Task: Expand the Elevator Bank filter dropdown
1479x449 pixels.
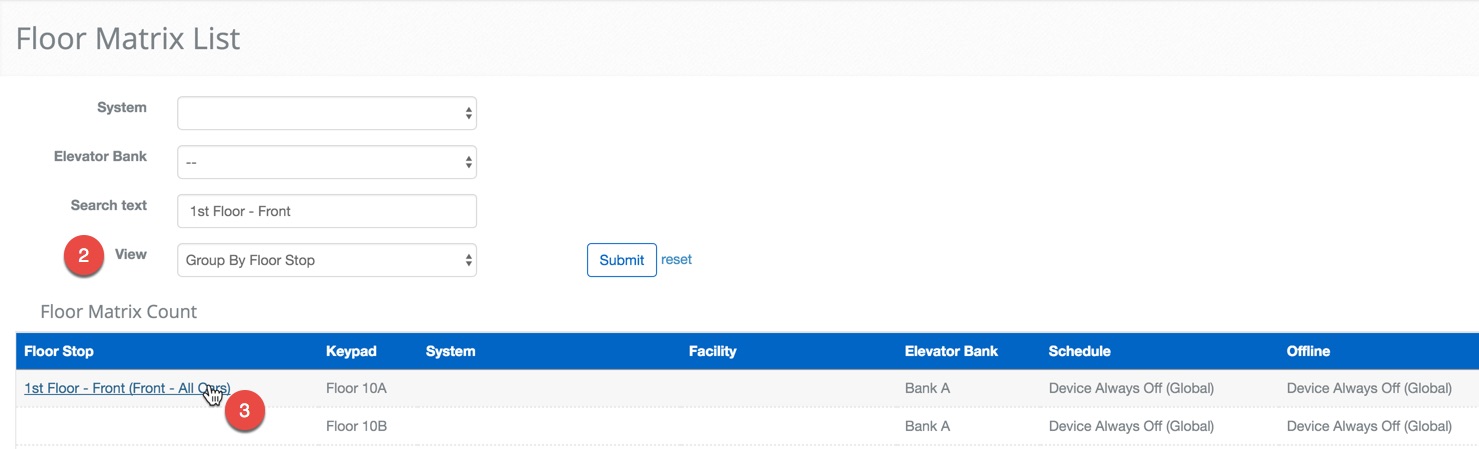Action: coord(326,162)
